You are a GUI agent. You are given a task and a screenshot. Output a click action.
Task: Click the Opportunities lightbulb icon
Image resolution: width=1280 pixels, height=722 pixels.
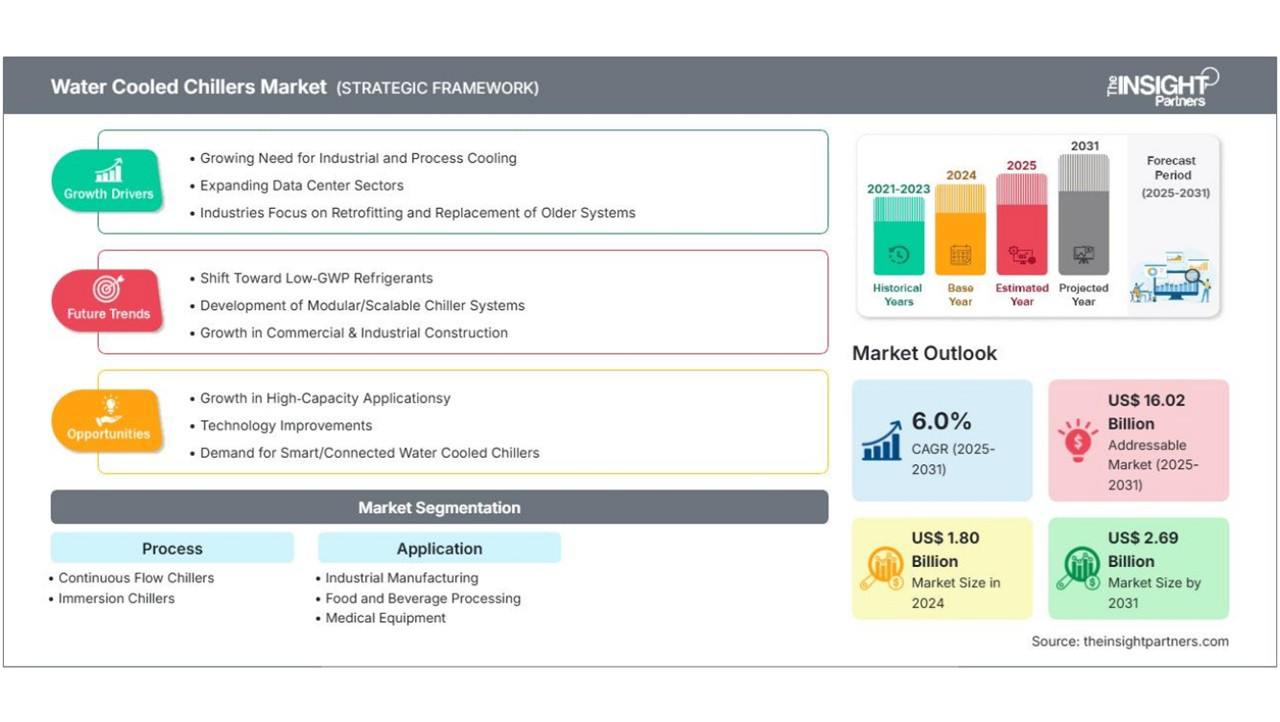coord(108,410)
